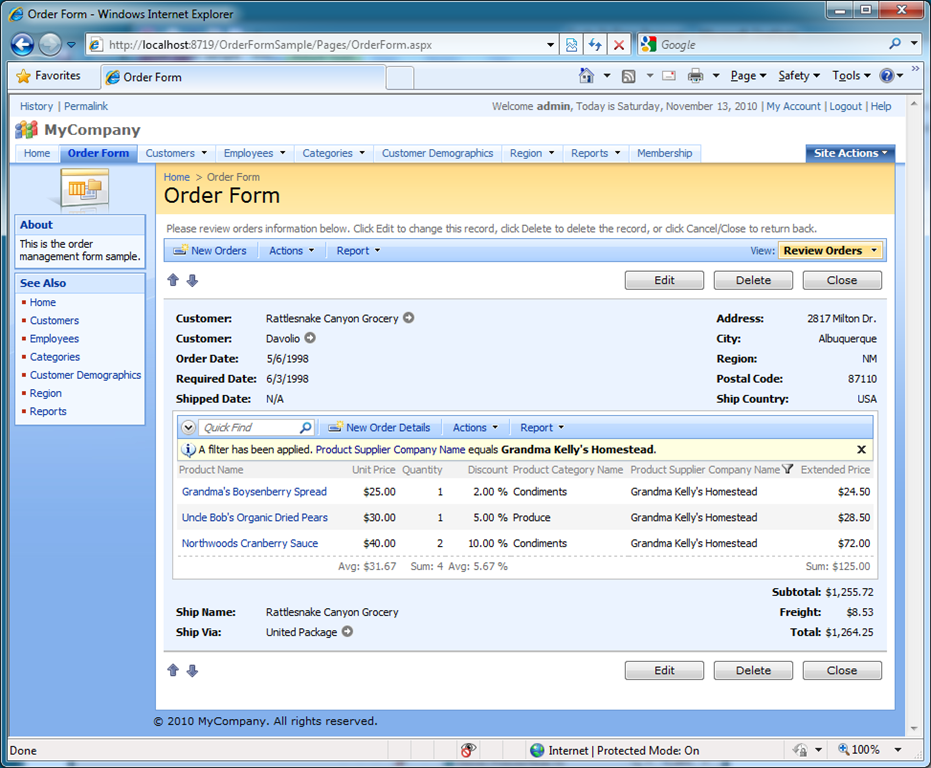Click the blue Help question mark icon

[x=887, y=75]
